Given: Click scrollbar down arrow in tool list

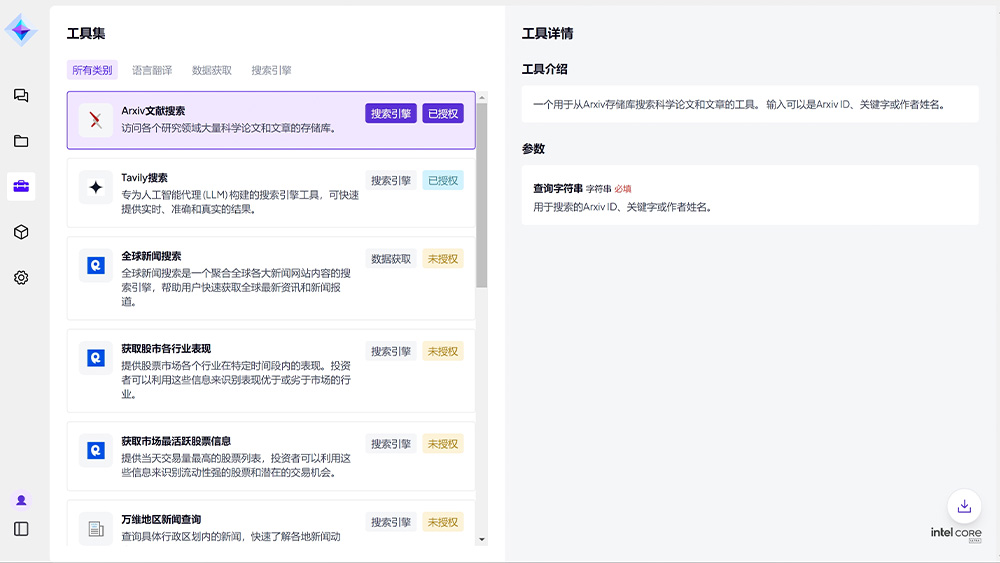Looking at the screenshot, I should click(x=483, y=539).
